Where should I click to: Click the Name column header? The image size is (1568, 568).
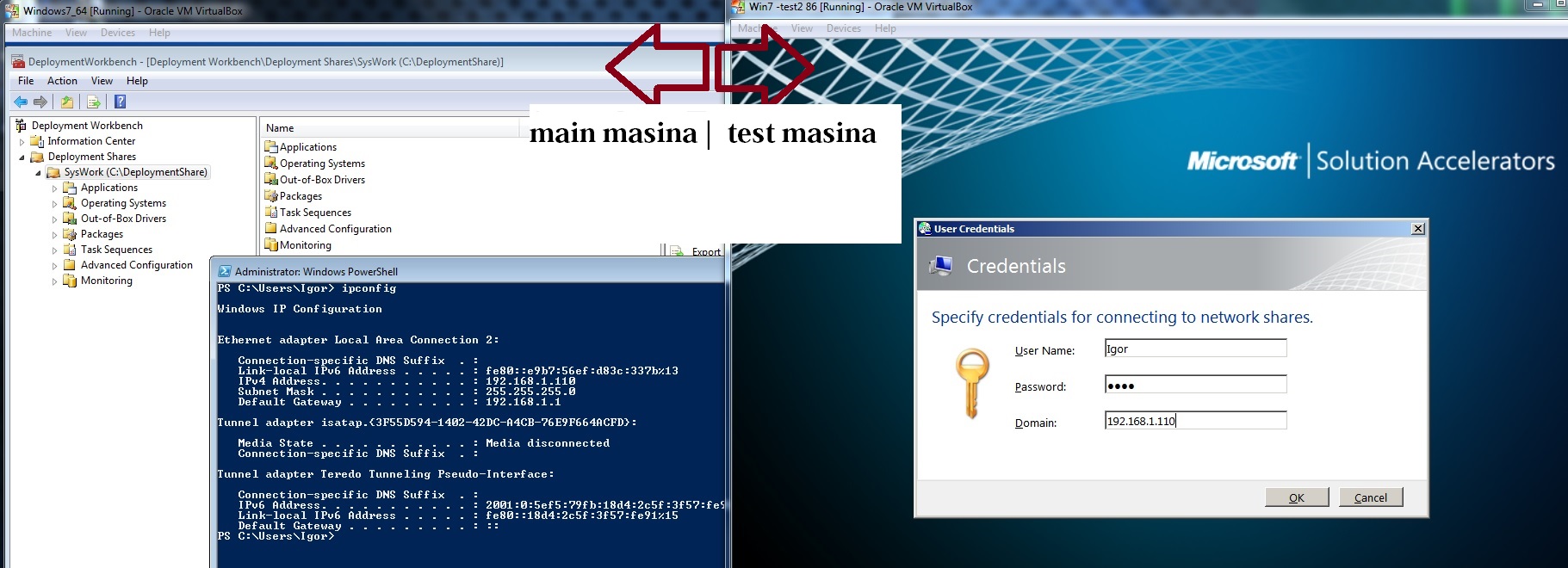click(389, 128)
